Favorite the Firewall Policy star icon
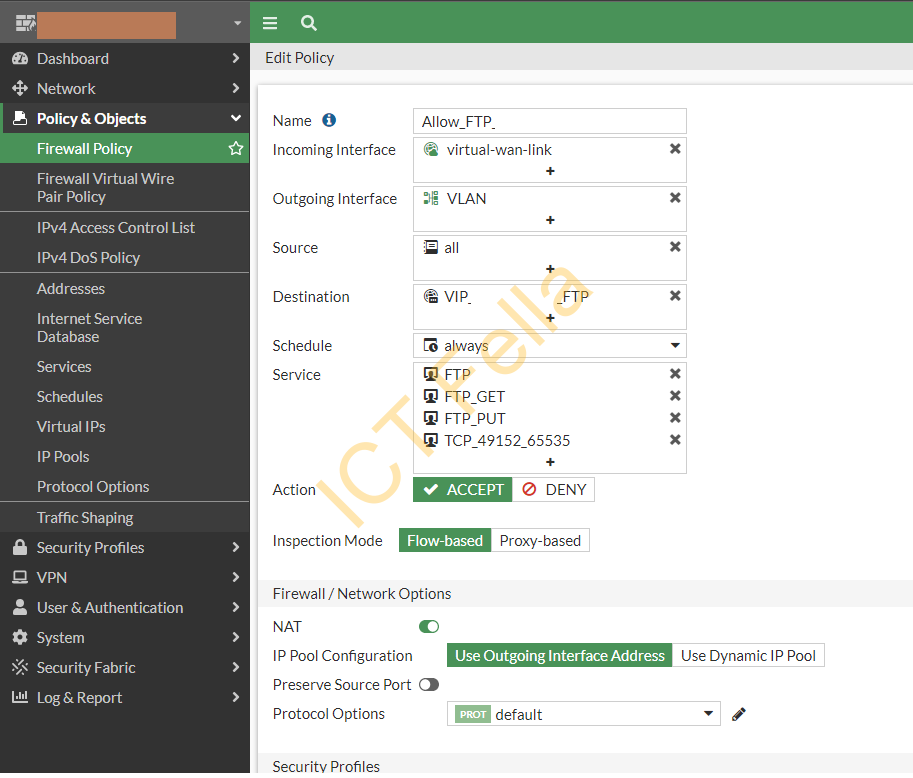 click(x=236, y=148)
